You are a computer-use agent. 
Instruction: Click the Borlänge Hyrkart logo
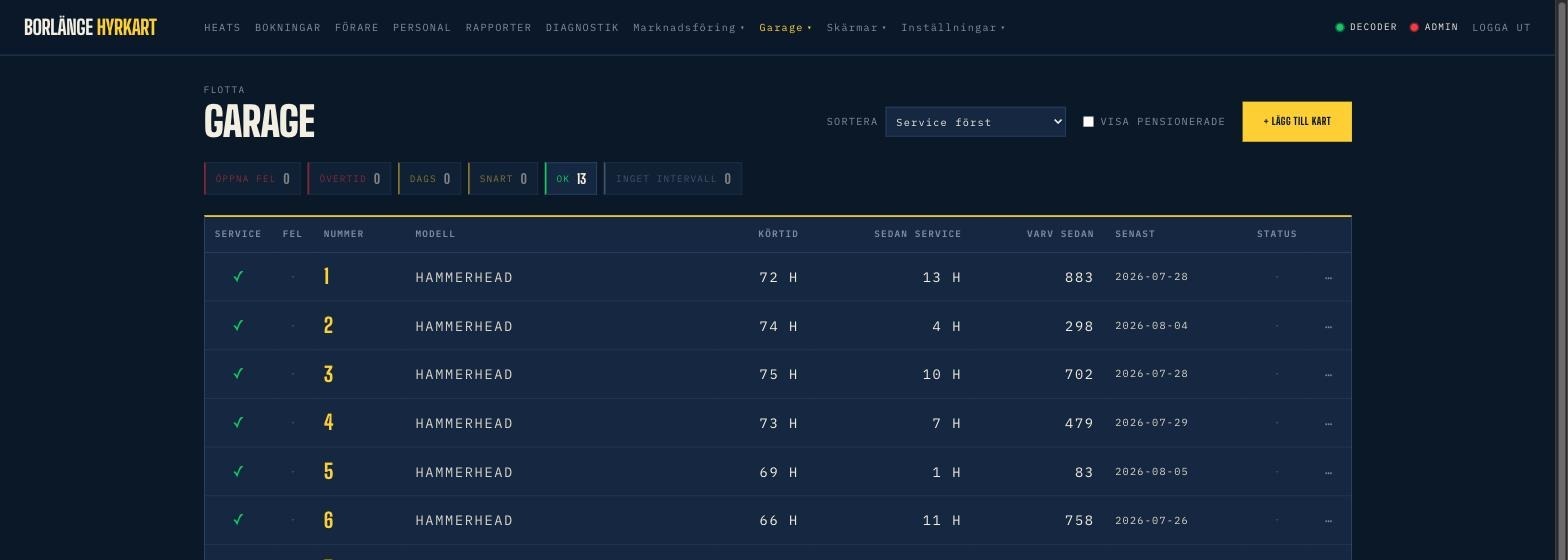tap(90, 27)
